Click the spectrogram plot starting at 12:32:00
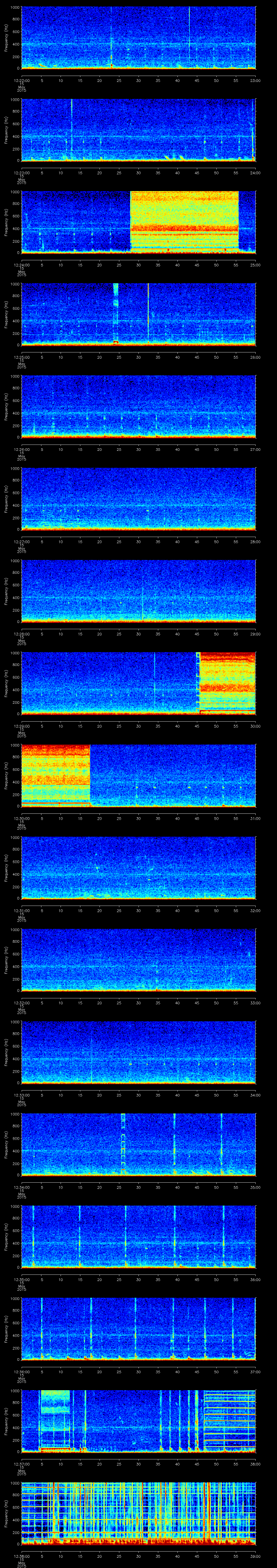The width and height of the screenshot is (277, 1568). point(138,960)
